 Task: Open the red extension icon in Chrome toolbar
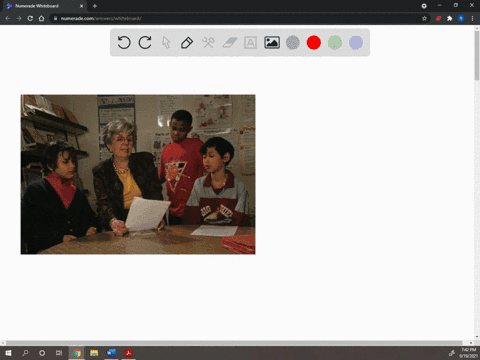click(438, 18)
